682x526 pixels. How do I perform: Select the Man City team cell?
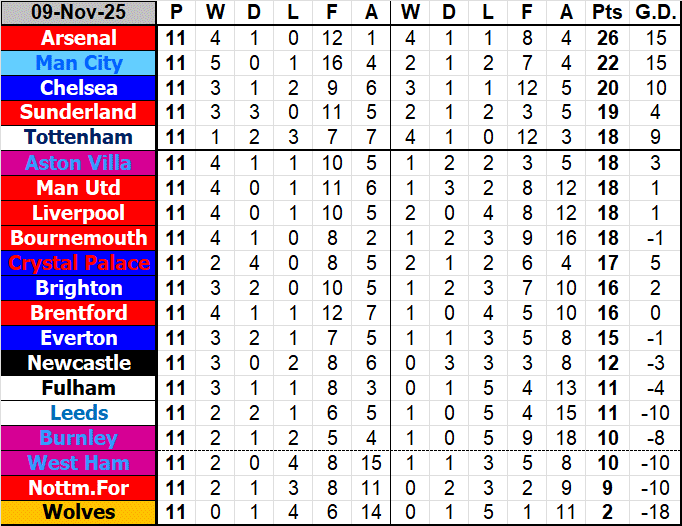79,63
